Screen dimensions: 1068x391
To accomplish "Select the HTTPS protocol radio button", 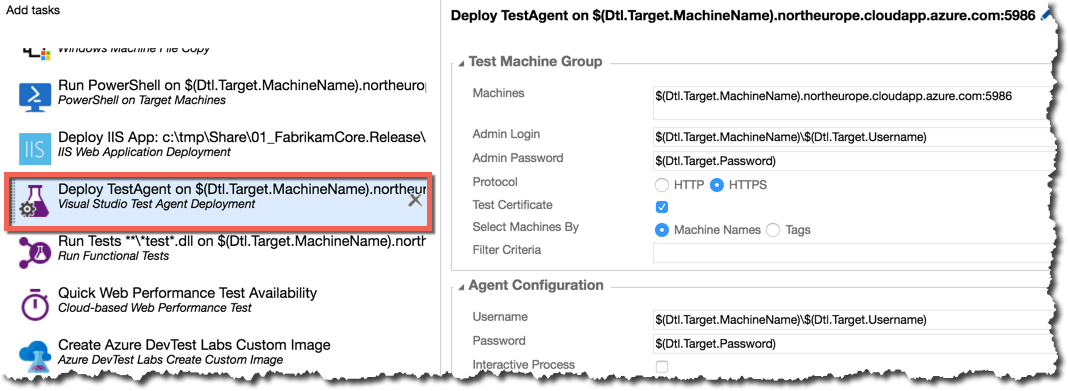I will click(x=716, y=185).
